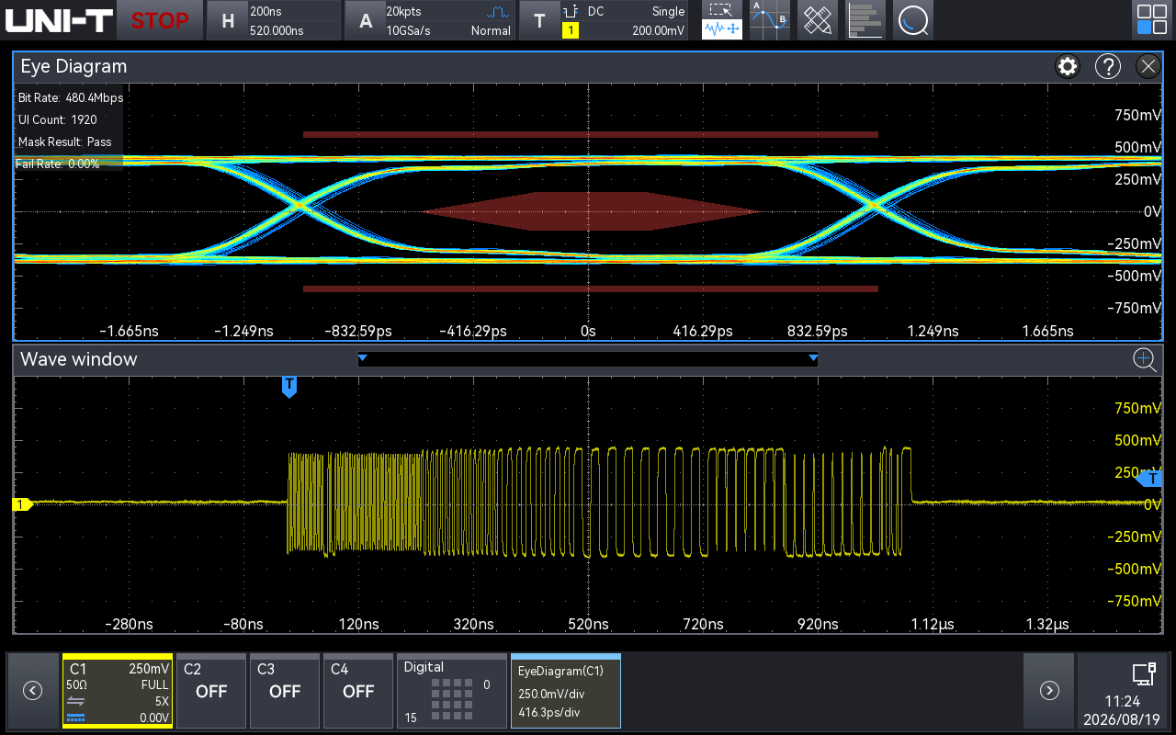Click the 200ns timebase value
The width and height of the screenshot is (1176, 735).
pos(266,11)
